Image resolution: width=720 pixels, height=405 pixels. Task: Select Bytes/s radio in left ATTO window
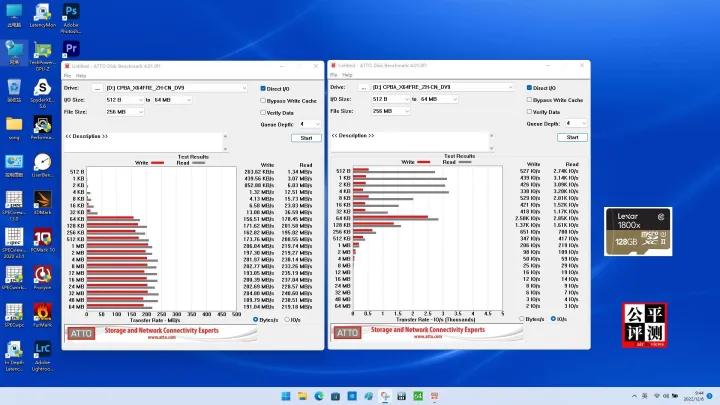256,320
